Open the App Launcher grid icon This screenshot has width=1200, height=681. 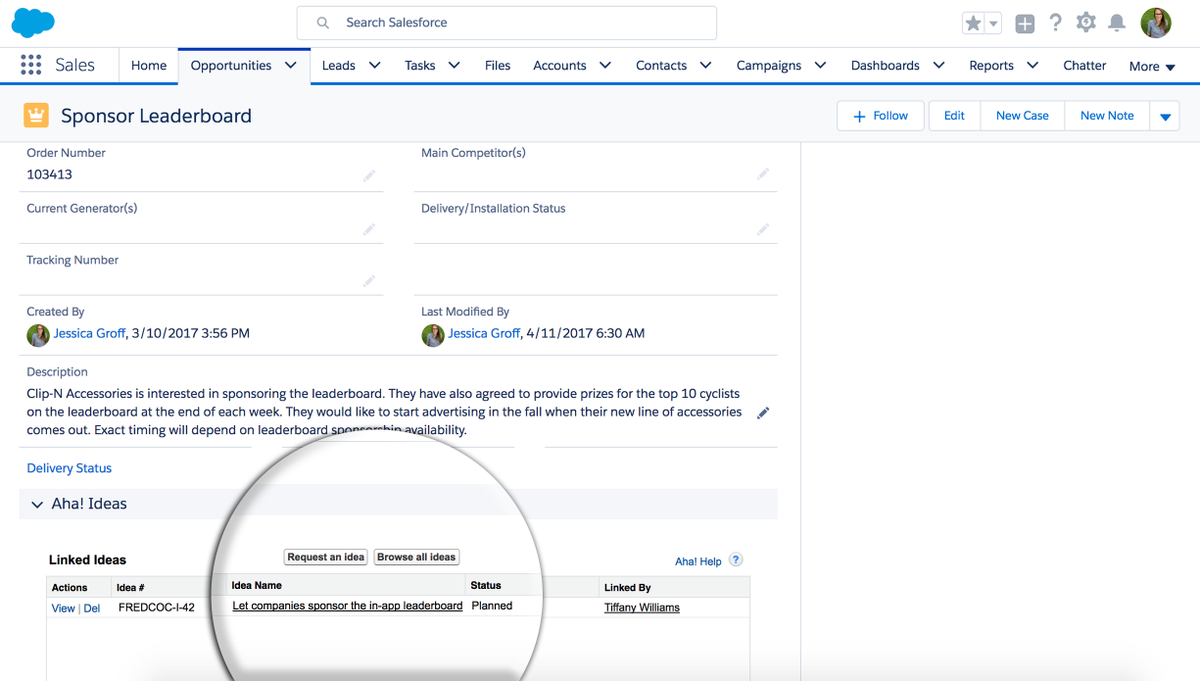tap(31, 65)
